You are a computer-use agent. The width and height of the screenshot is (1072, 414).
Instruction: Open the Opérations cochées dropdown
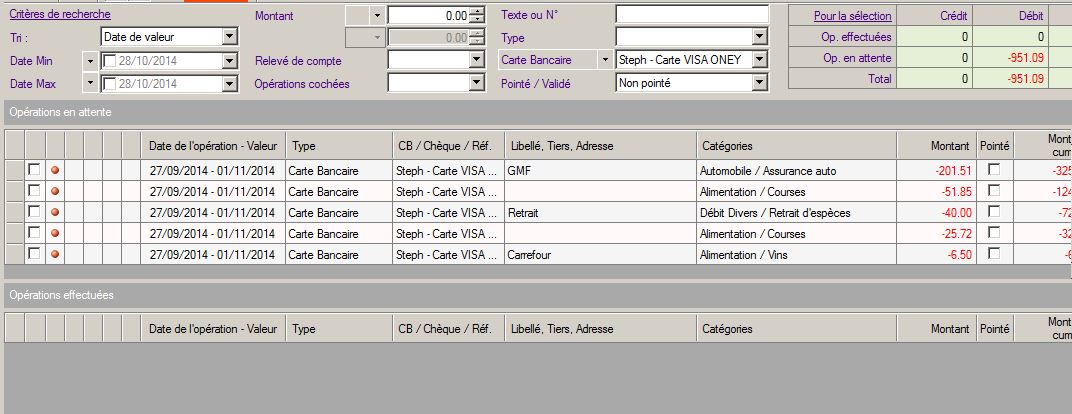pyautogui.click(x=476, y=83)
